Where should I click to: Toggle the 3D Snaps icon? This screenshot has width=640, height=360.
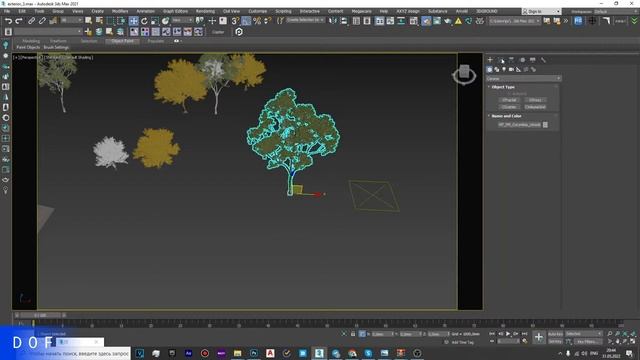(236, 20)
